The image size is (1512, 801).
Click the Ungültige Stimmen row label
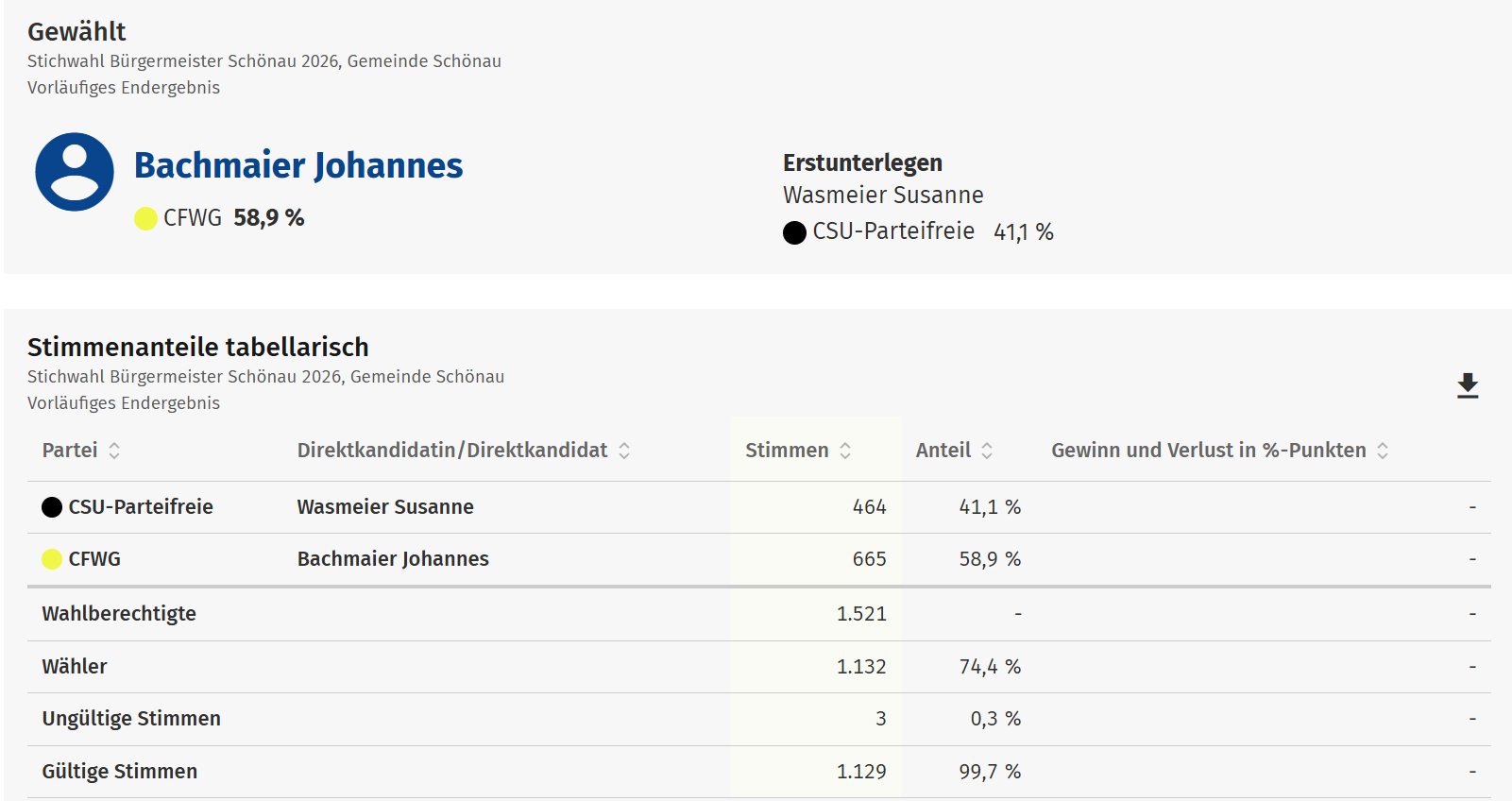click(131, 719)
